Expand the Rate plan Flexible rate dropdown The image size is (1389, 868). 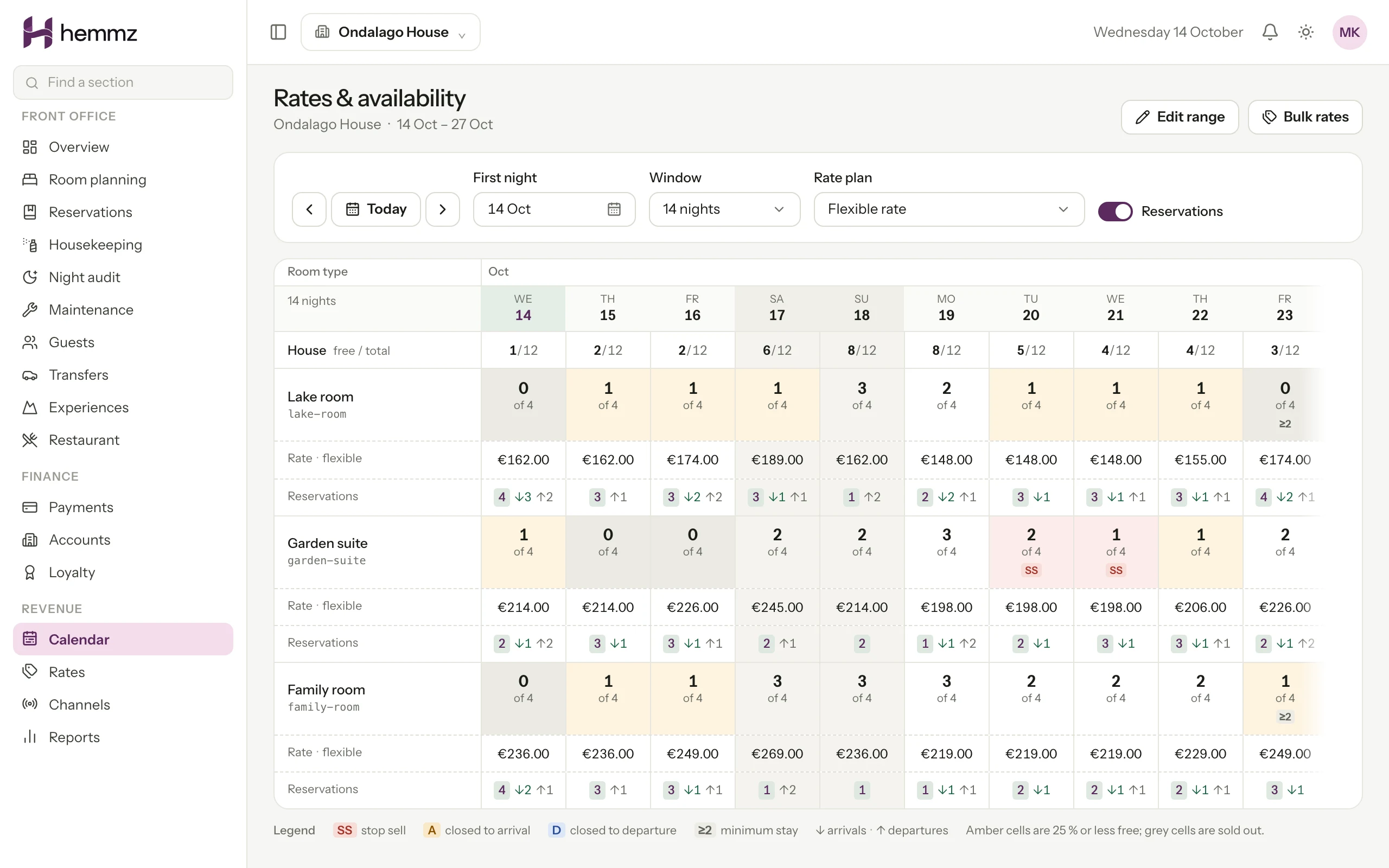(x=949, y=209)
